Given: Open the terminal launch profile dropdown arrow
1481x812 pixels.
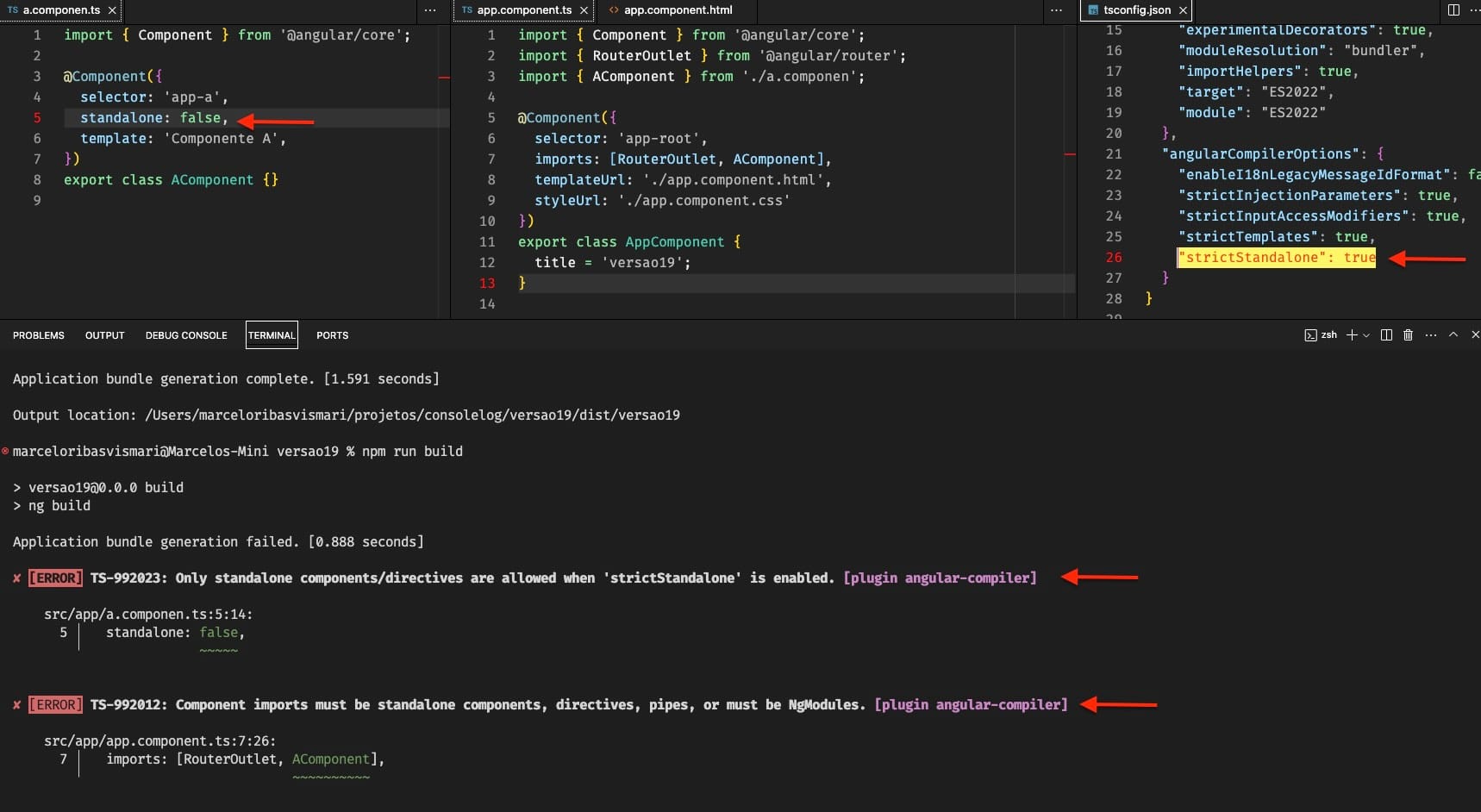Looking at the screenshot, I should tap(1366, 335).
